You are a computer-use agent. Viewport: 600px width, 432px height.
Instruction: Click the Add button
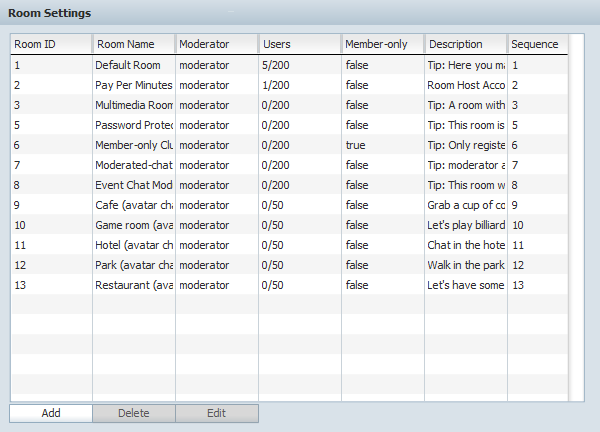click(x=51, y=413)
